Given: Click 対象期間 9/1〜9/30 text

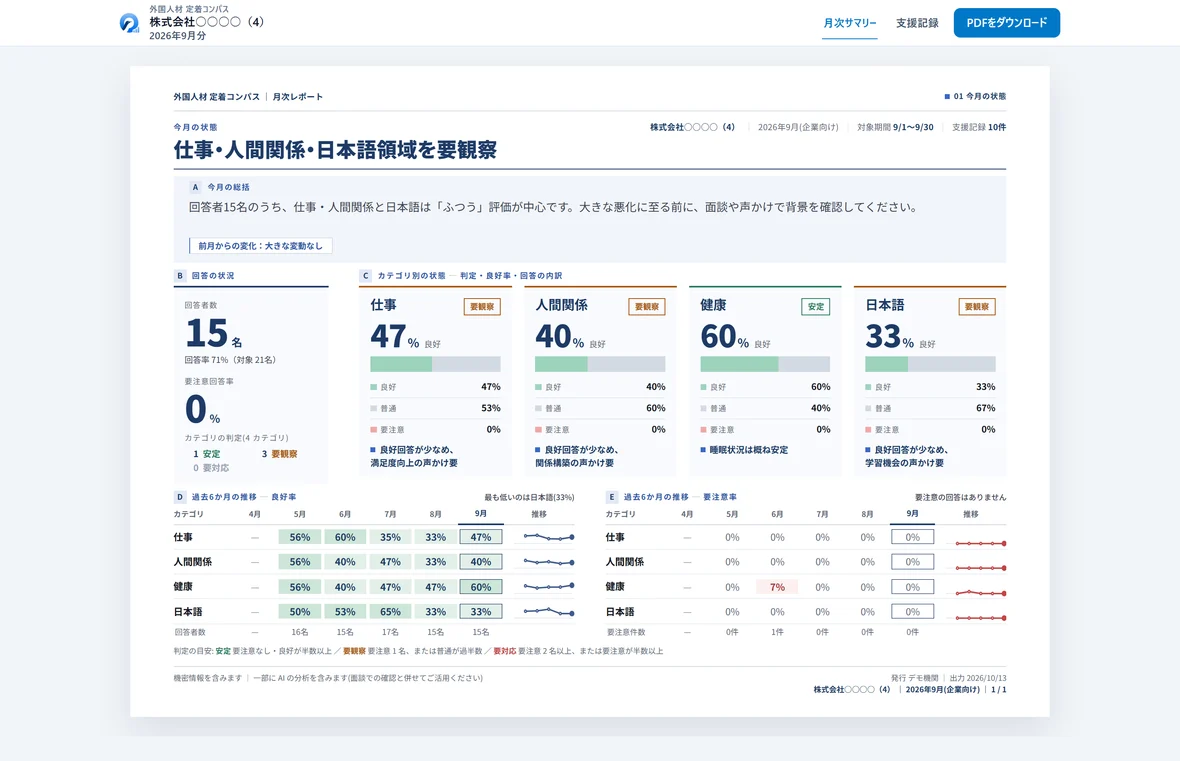Looking at the screenshot, I should coord(896,127).
